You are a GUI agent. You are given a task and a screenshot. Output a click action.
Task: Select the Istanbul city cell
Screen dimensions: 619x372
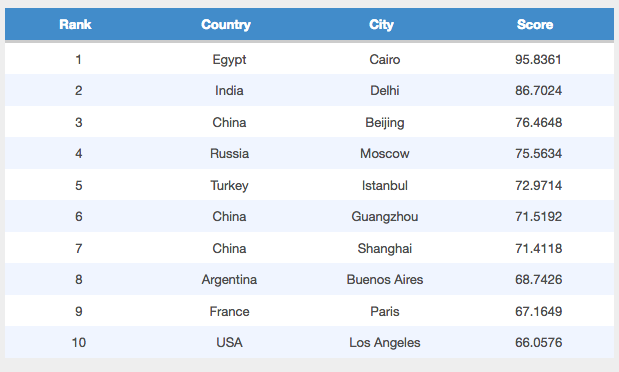point(385,185)
